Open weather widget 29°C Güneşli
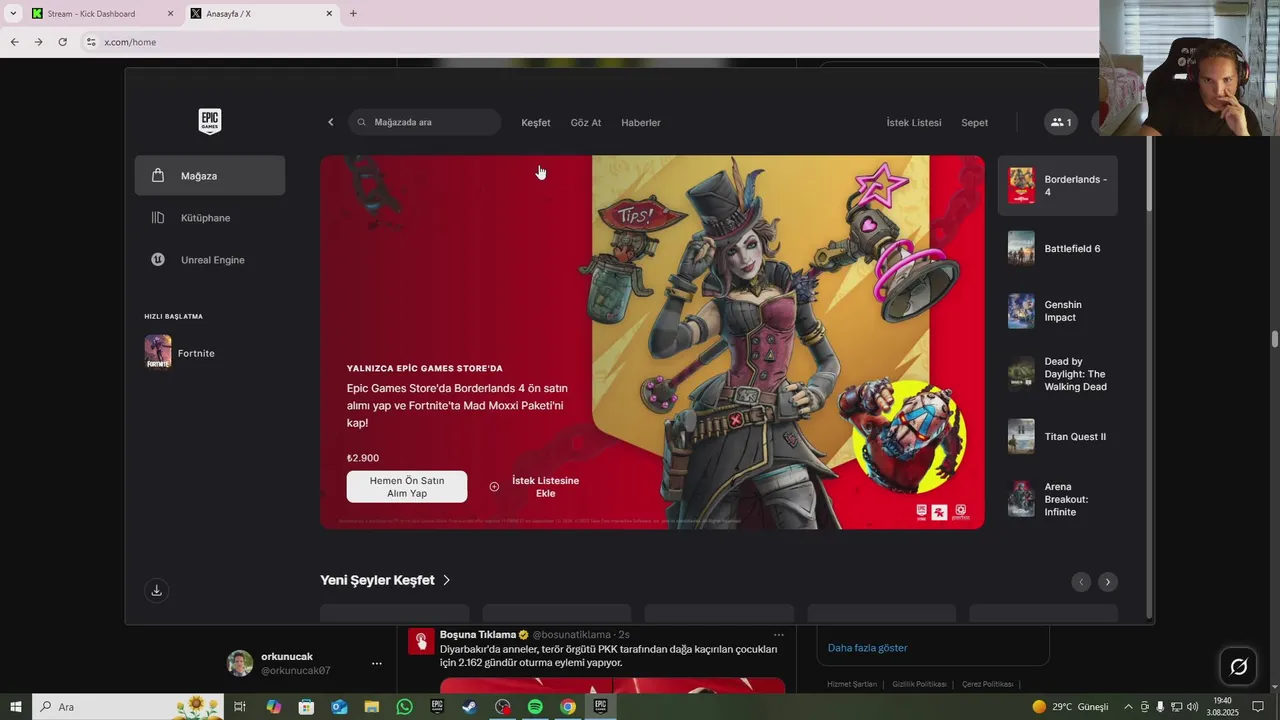This screenshot has width=1280, height=720. [x=1070, y=707]
